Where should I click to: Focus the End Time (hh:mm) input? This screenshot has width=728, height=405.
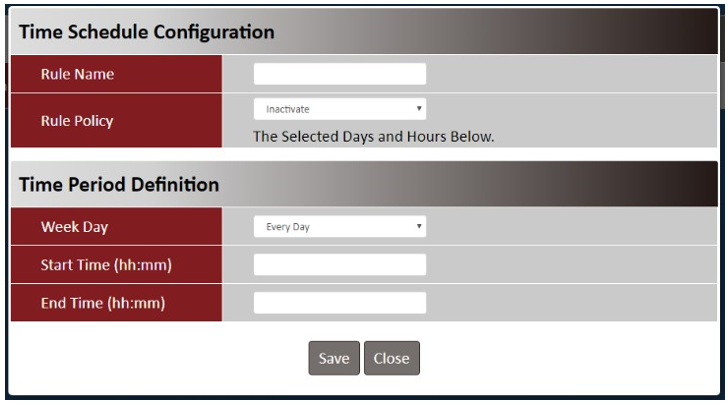click(x=340, y=303)
